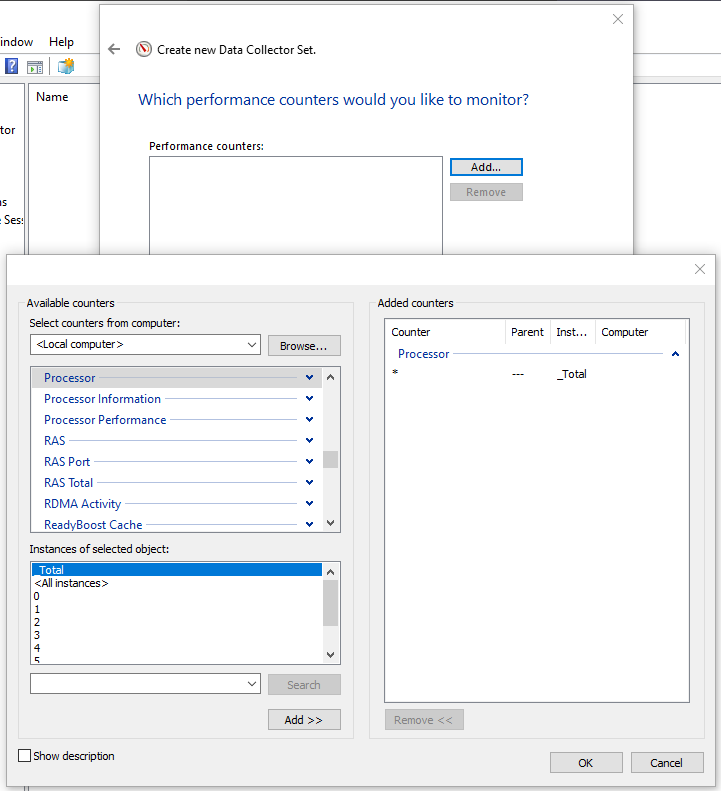Image resolution: width=721 pixels, height=791 pixels.
Task: Click the counters list scrollbar thumb
Action: 330,460
